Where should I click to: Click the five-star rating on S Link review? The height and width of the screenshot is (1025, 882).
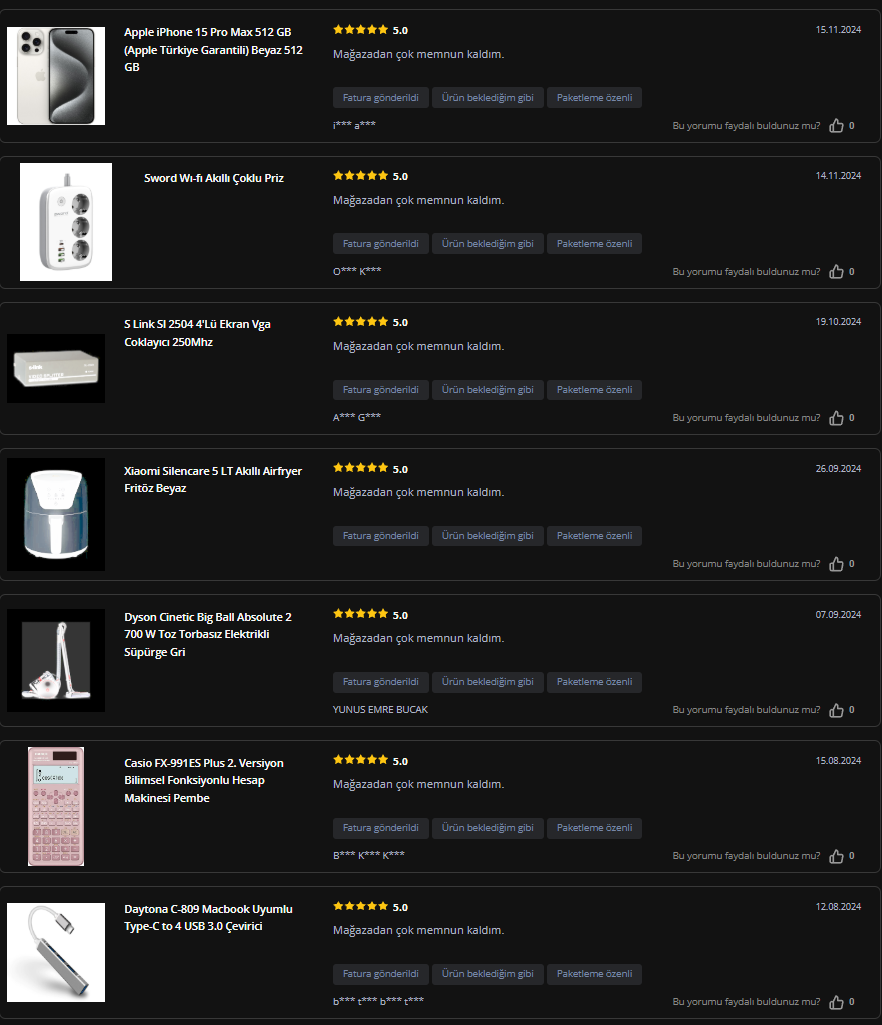pos(360,322)
